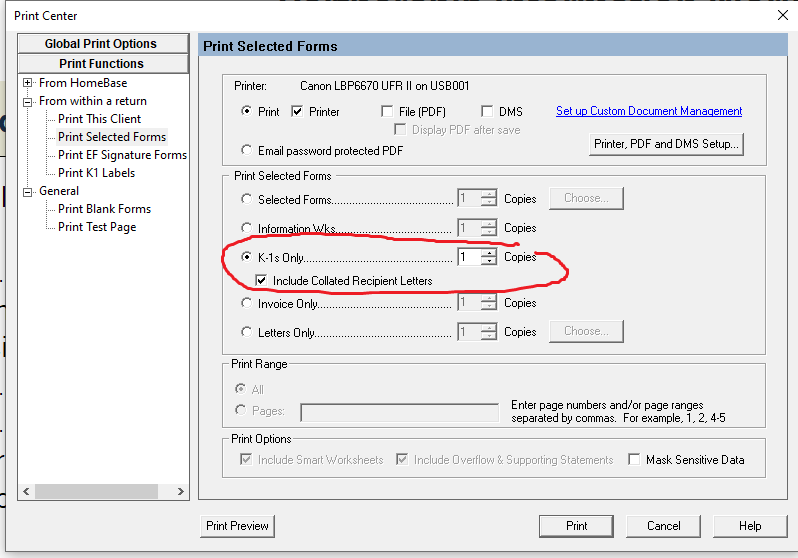The width and height of the screenshot is (798, 558).
Task: Expand the 'From HomeBase' tree node
Action: pyautogui.click(x=28, y=83)
